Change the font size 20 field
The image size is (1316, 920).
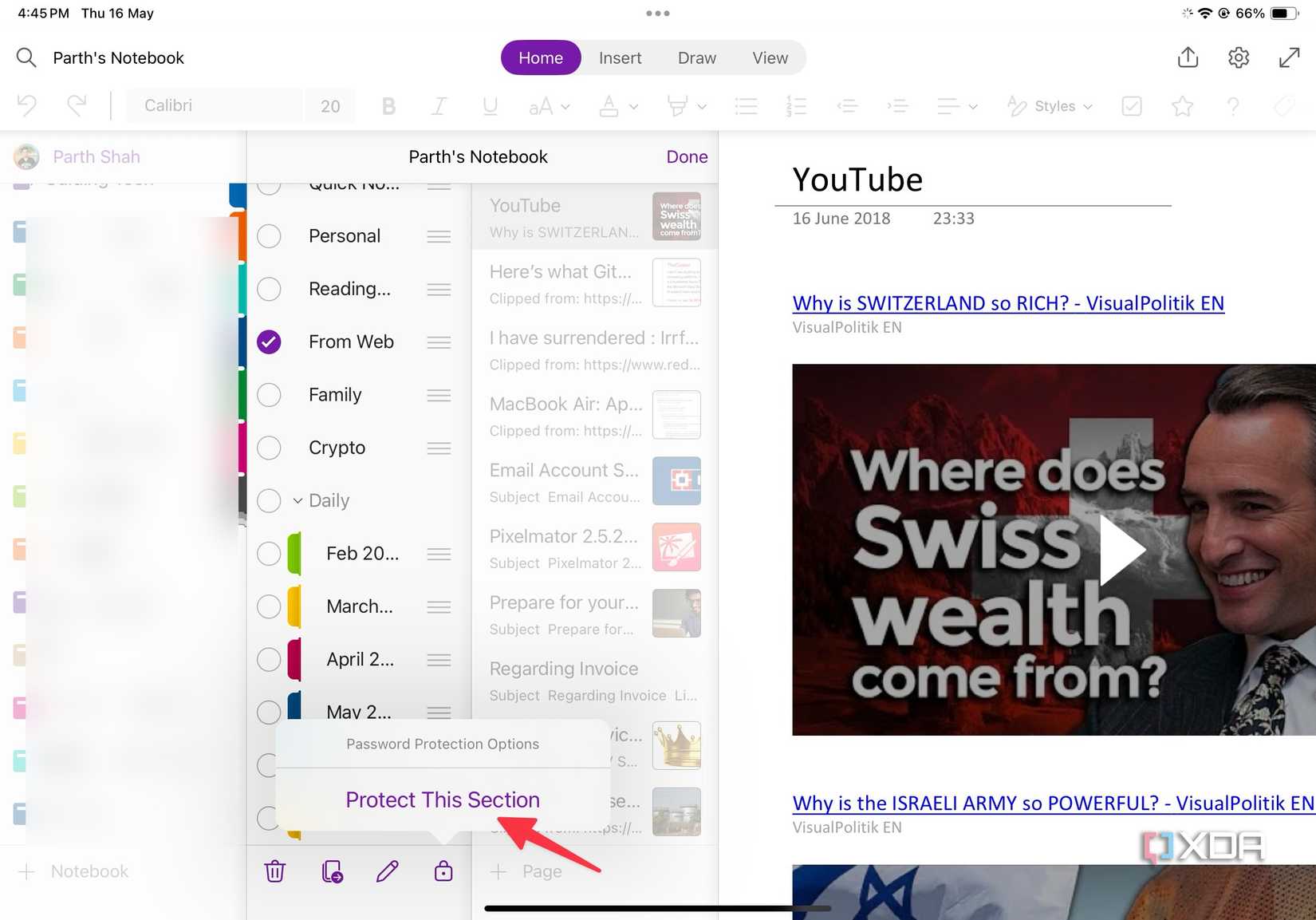click(330, 105)
